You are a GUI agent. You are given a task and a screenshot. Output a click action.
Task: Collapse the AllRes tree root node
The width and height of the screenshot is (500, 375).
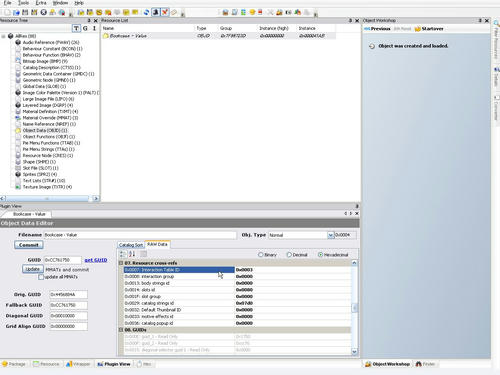3,36
